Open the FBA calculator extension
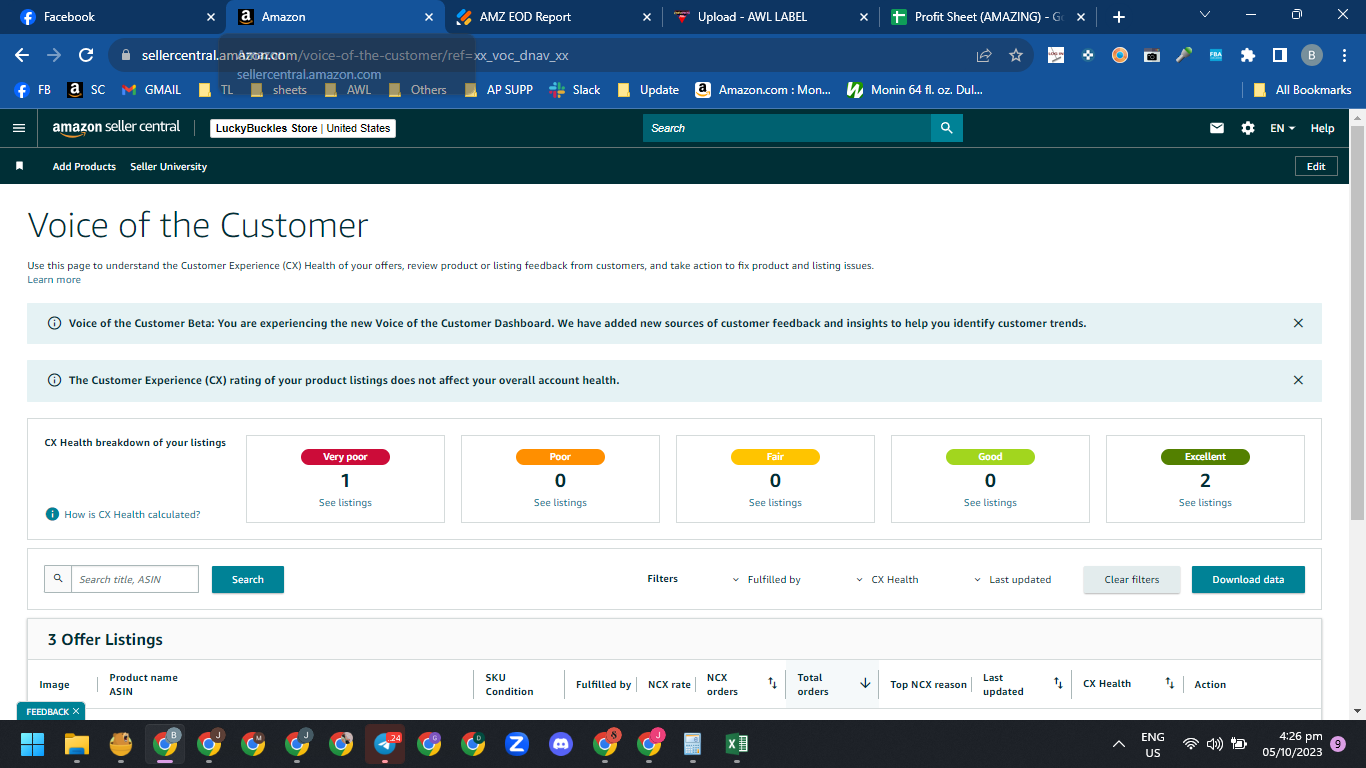 [x=1216, y=55]
